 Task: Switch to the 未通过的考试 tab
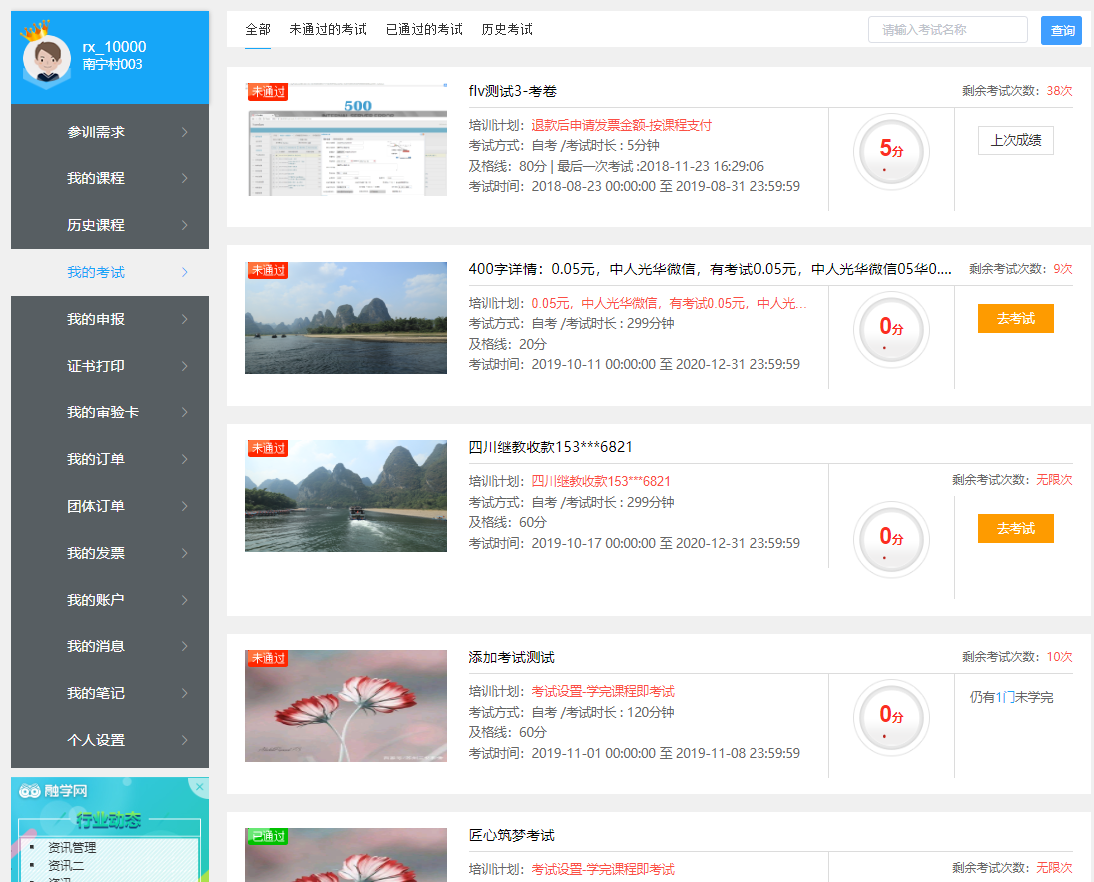tap(328, 29)
